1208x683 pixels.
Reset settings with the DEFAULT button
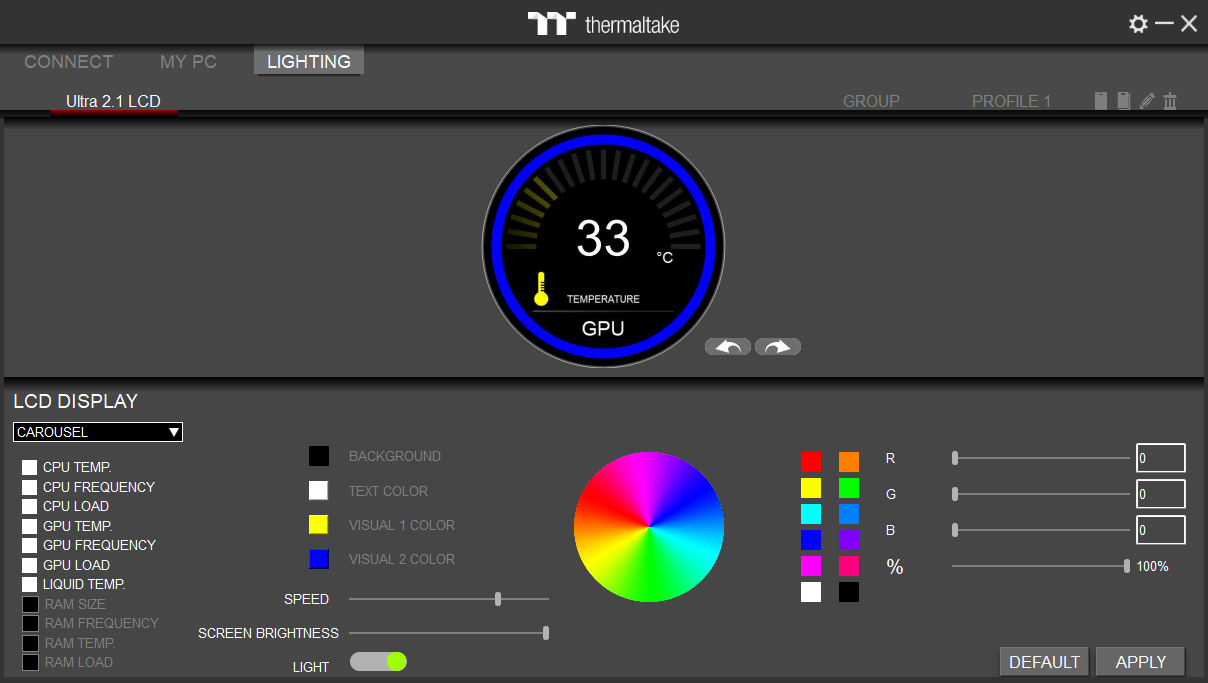point(1044,662)
